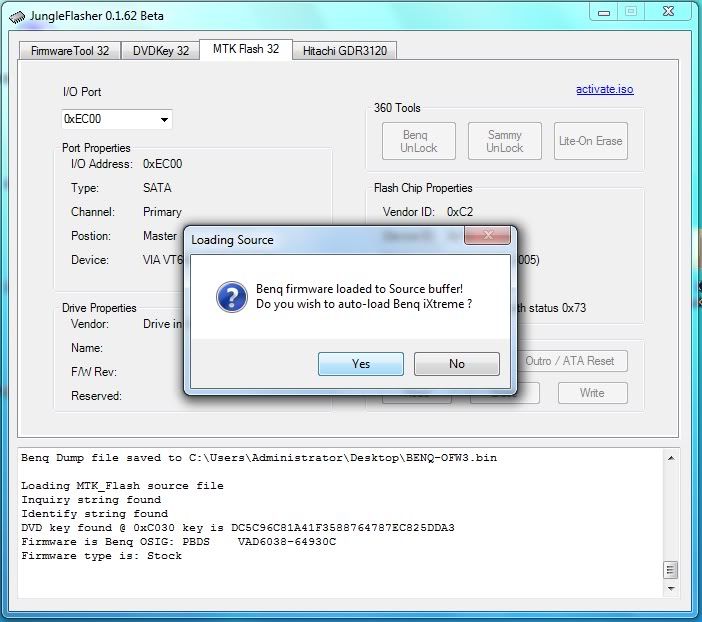Image resolution: width=702 pixels, height=622 pixels.
Task: Click the Write button
Action: click(592, 393)
